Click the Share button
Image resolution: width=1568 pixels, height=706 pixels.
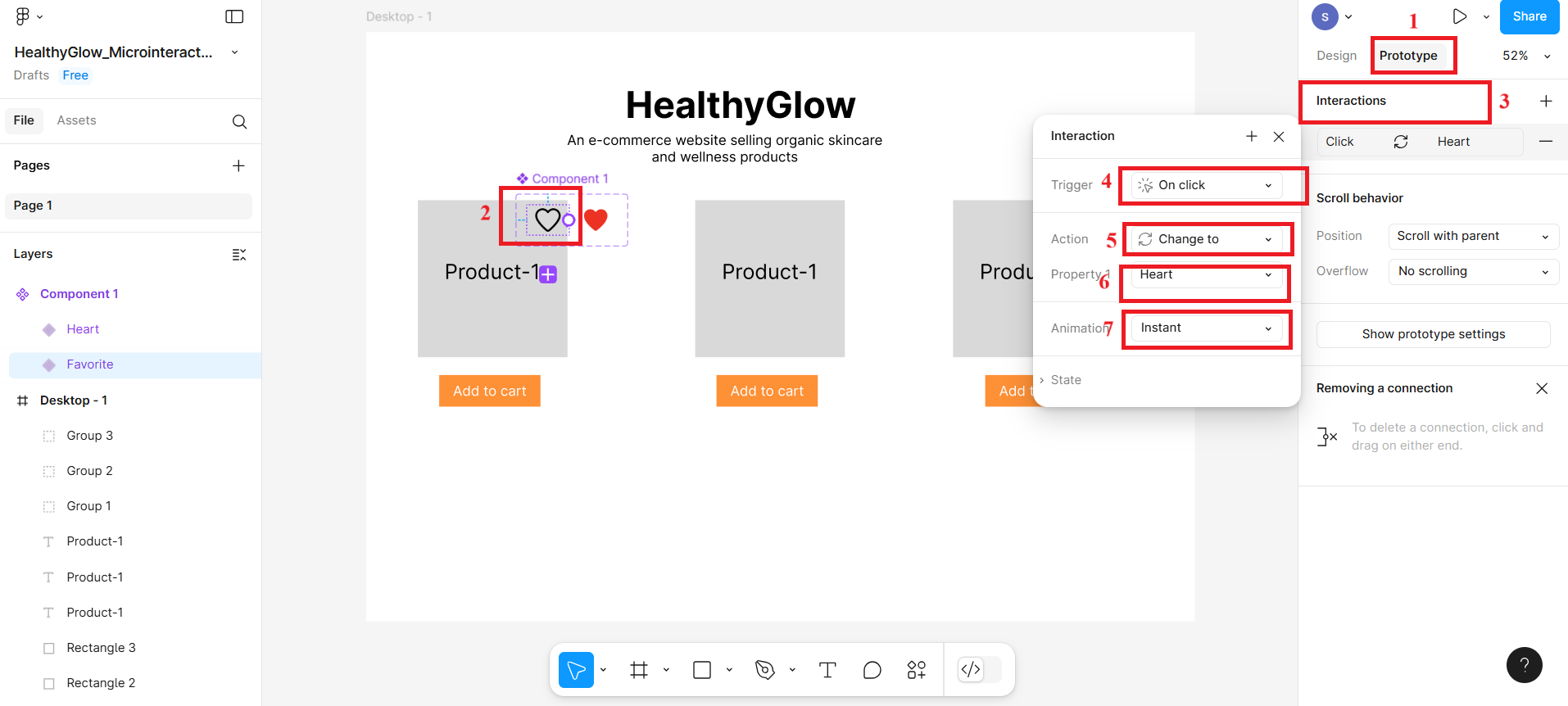coord(1529,16)
